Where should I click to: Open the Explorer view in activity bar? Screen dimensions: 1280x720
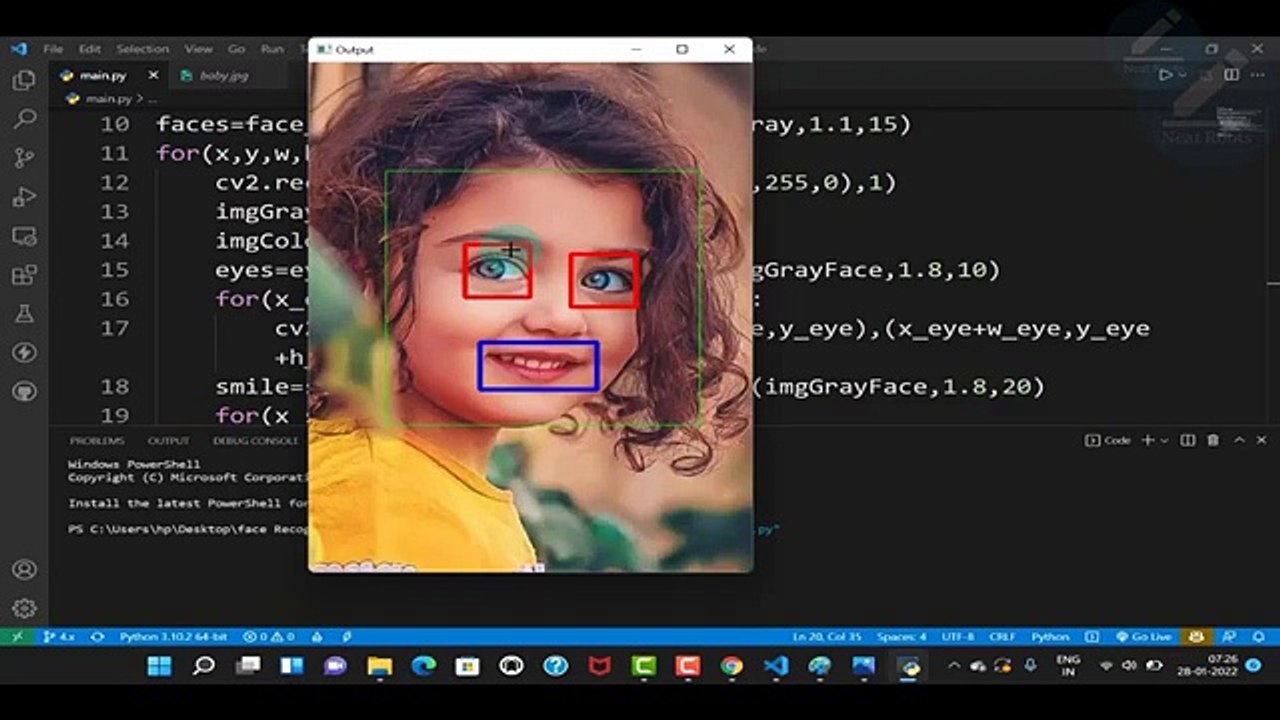[x=24, y=81]
